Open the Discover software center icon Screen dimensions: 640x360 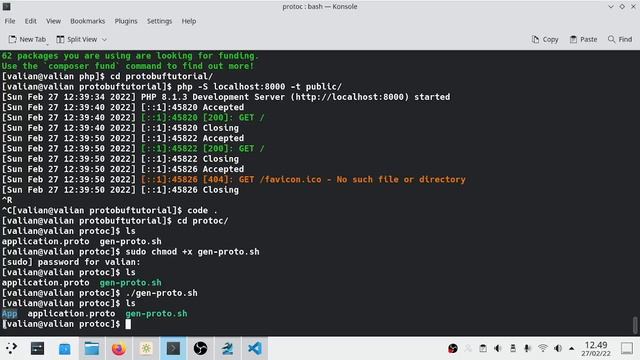[x=64, y=348]
